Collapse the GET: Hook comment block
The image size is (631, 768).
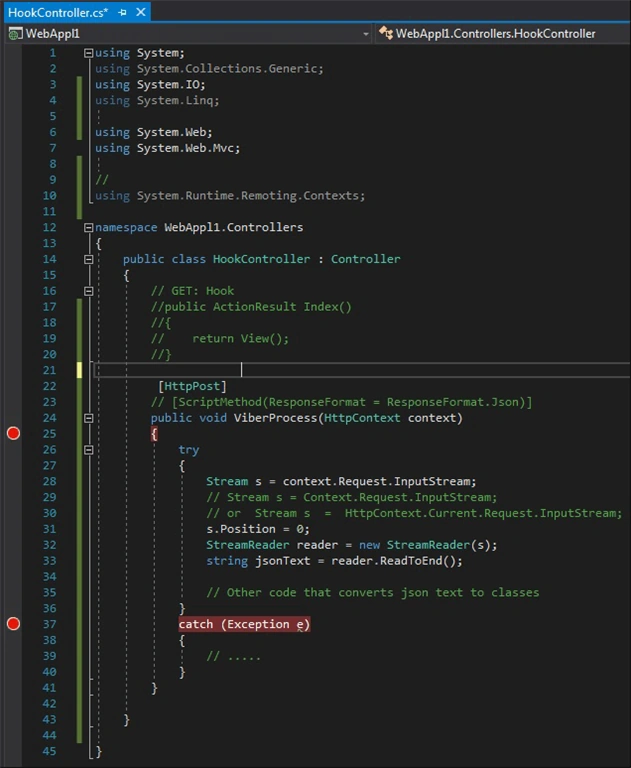tap(89, 291)
